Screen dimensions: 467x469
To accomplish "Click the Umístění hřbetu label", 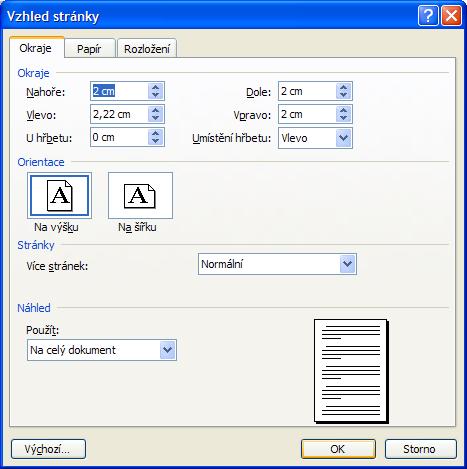I will pos(232,138).
